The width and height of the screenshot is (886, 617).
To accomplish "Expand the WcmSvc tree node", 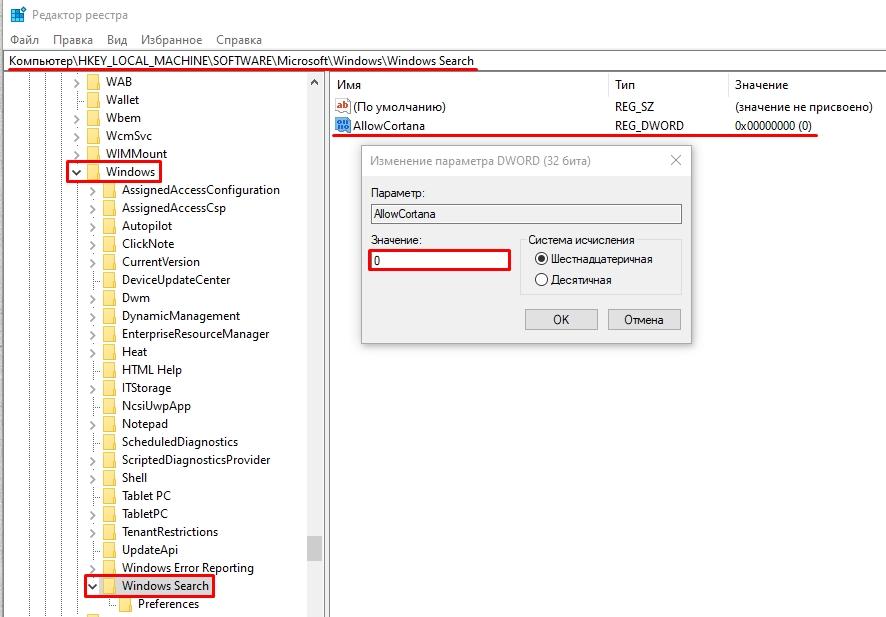I will [x=76, y=136].
